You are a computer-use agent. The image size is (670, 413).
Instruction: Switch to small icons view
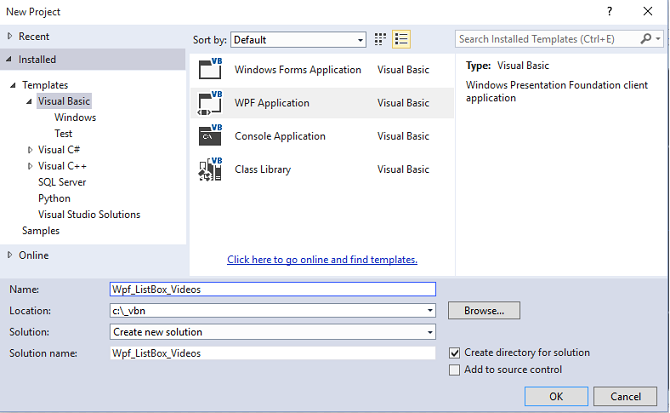pos(380,39)
